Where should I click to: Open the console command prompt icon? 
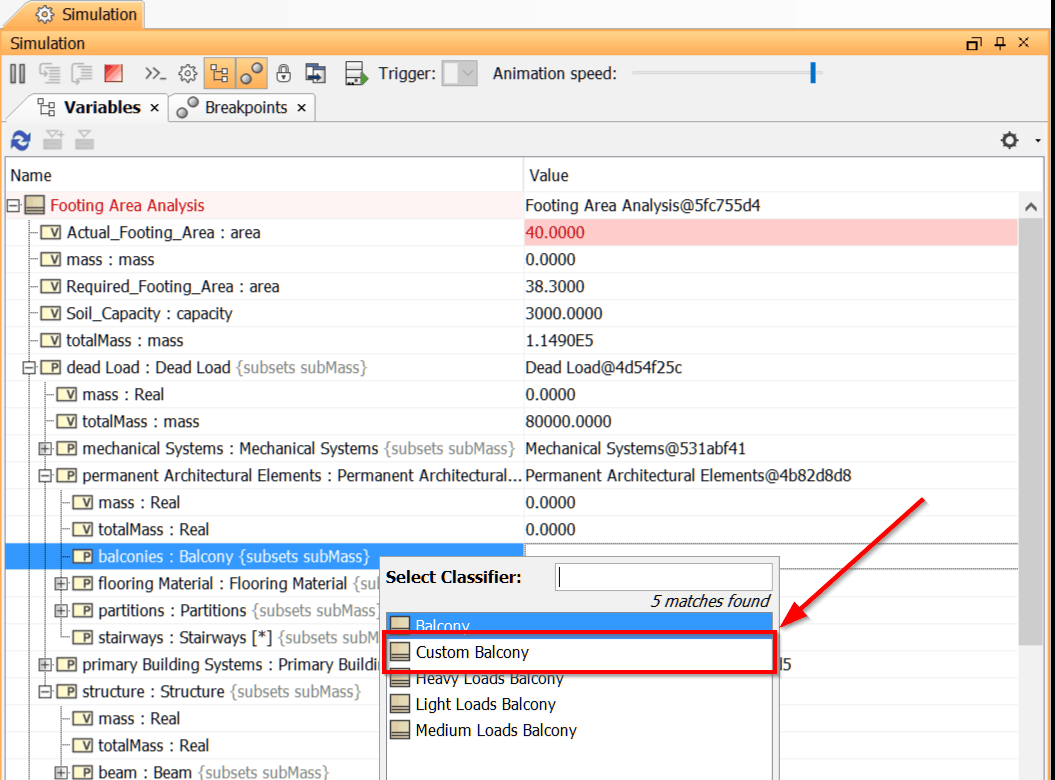tap(155, 73)
